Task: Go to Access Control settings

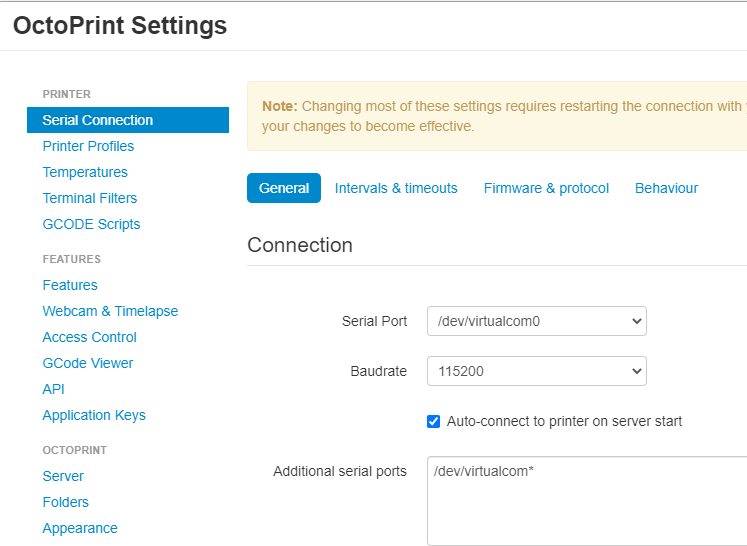Action: [x=90, y=337]
